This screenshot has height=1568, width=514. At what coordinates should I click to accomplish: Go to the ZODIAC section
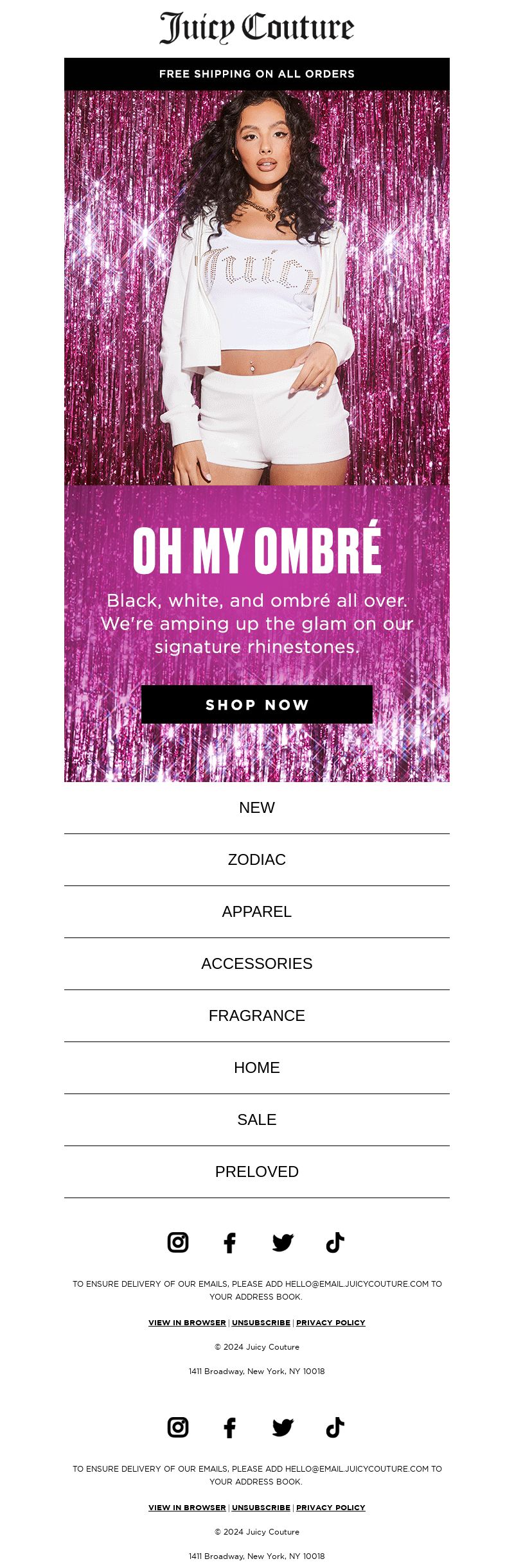click(x=257, y=860)
